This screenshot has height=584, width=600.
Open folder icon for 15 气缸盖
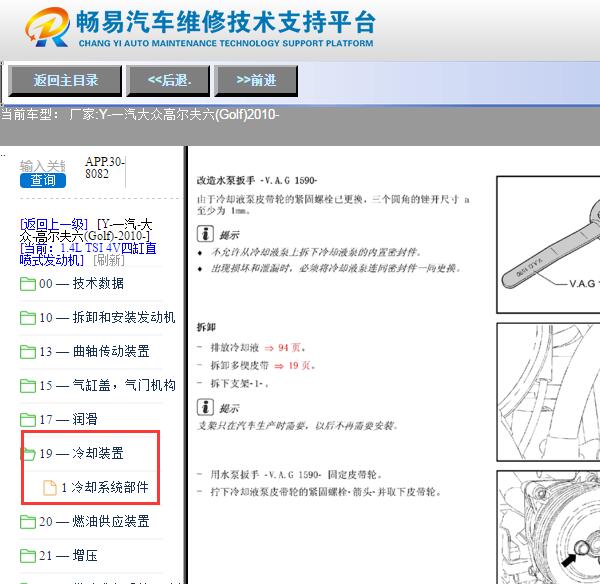coord(28,385)
